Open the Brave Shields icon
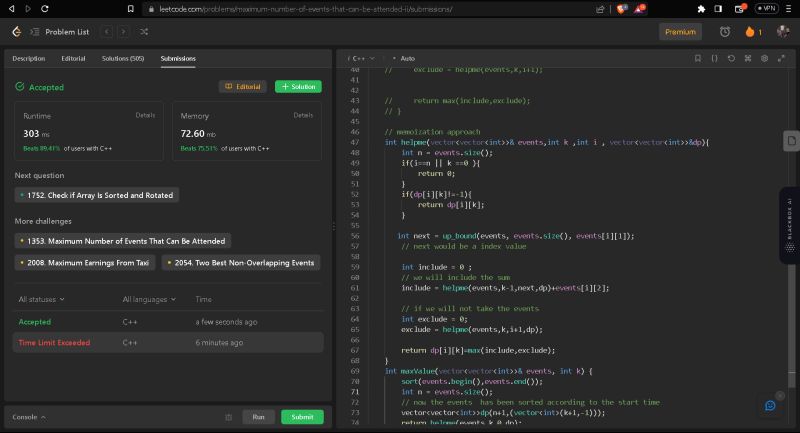The height and width of the screenshot is (433, 800). pyautogui.click(x=621, y=9)
